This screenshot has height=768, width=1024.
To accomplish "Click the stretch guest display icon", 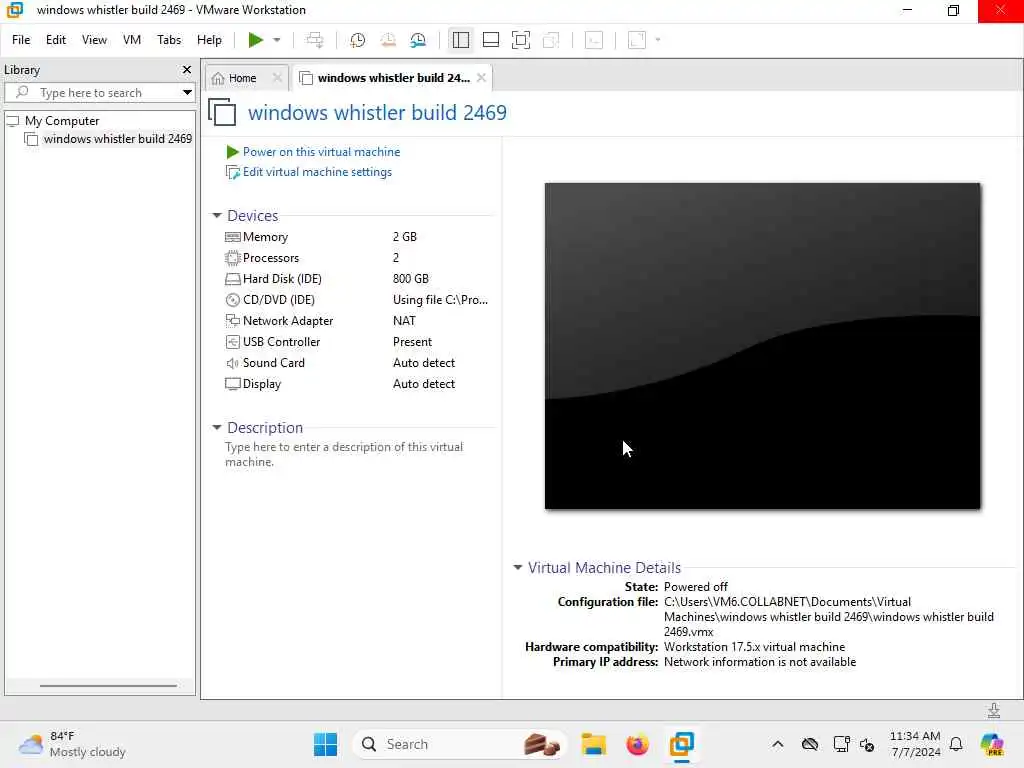I will pyautogui.click(x=637, y=40).
